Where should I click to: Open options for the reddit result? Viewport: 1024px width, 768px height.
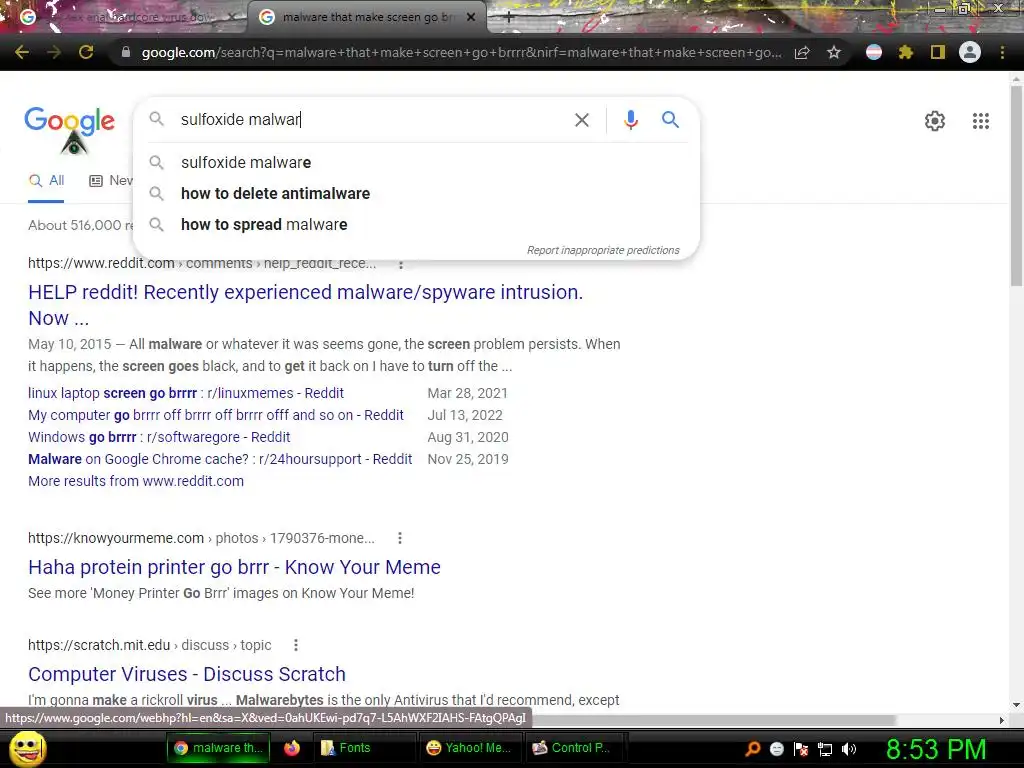coord(401,264)
